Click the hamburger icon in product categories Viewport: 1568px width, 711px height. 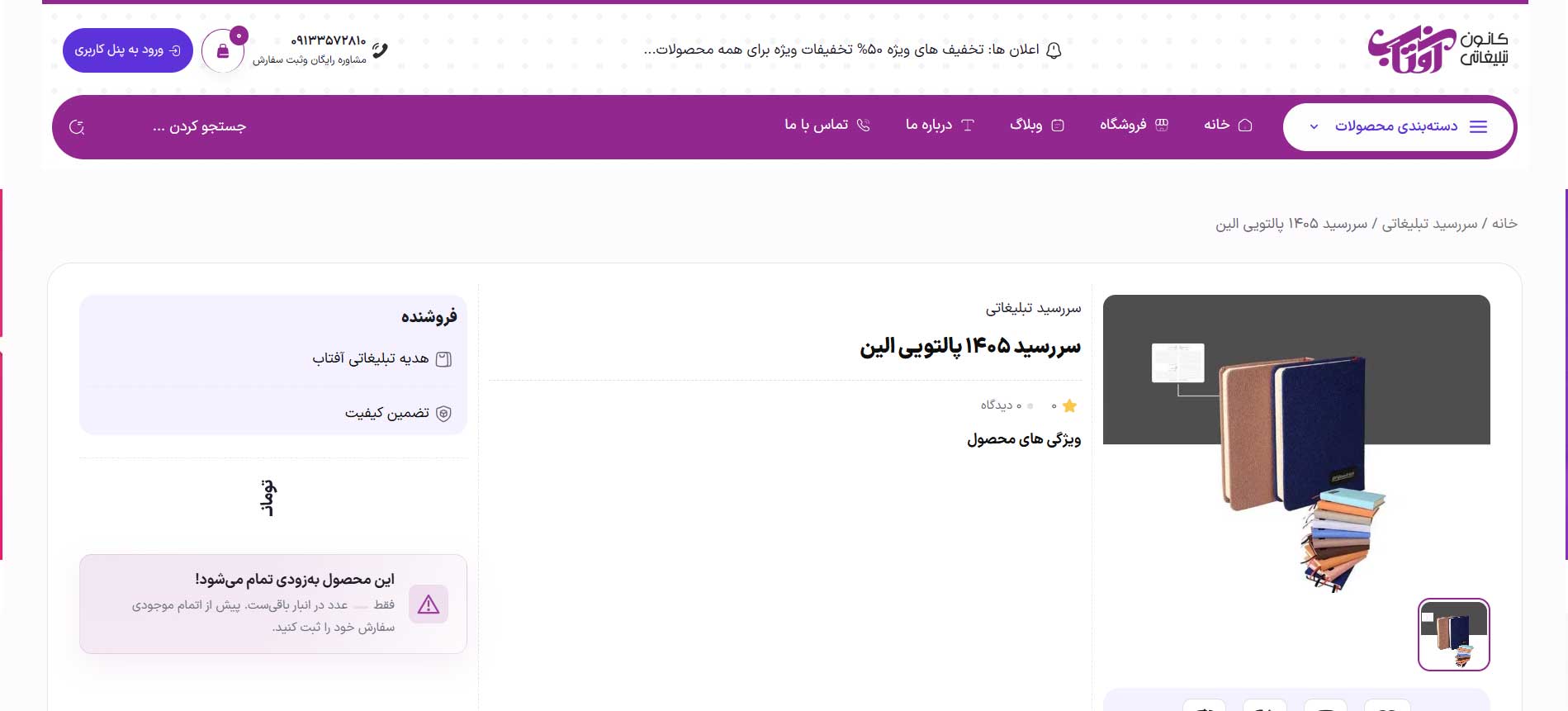click(x=1478, y=126)
